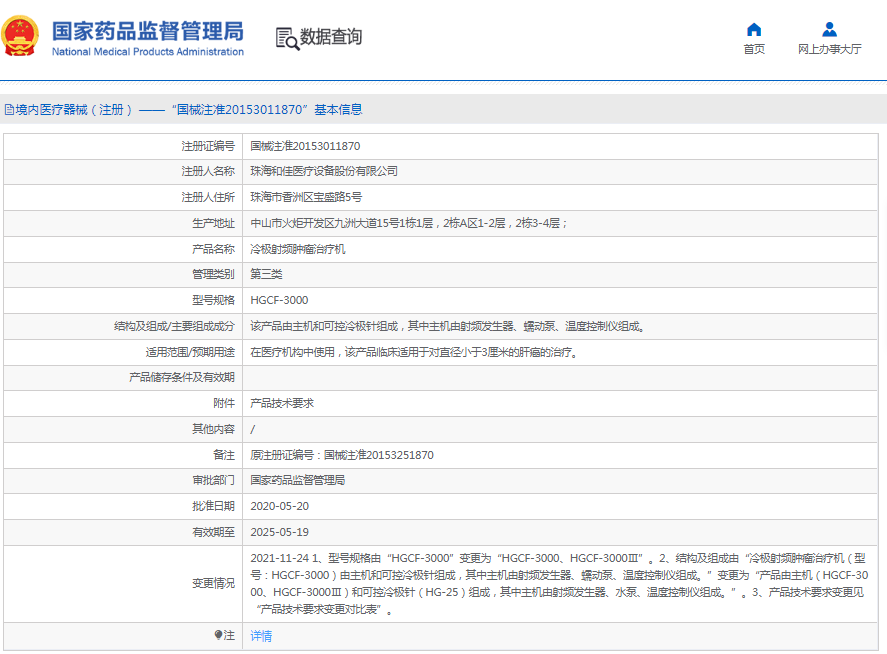Click the 管理类别 row label
Image resolution: width=887 pixels, height=654 pixels.
click(213, 274)
